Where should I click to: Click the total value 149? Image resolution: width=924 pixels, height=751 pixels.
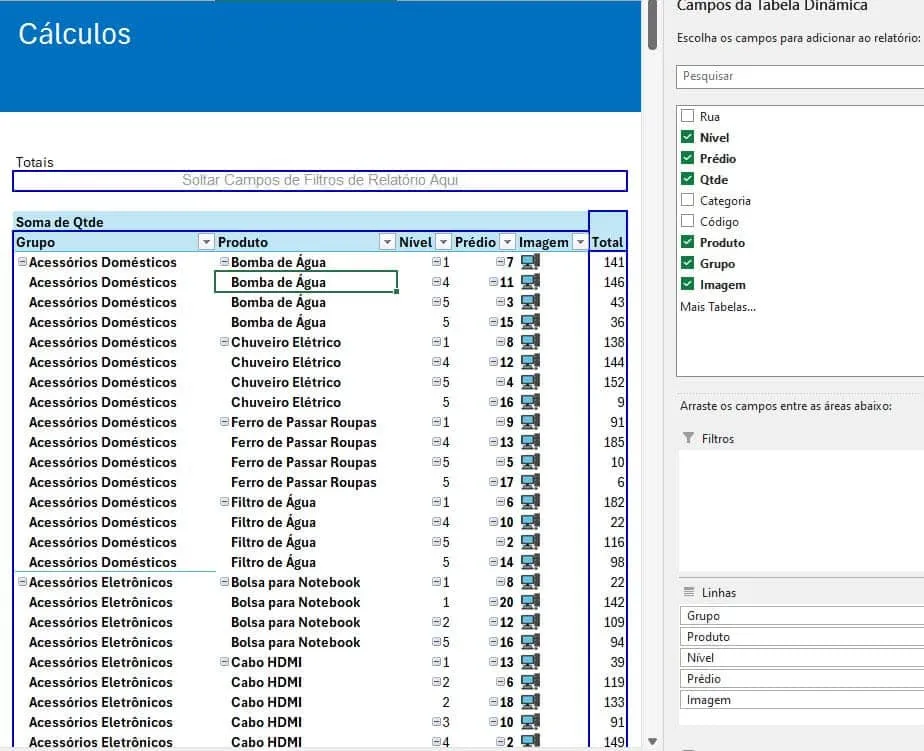click(x=614, y=742)
